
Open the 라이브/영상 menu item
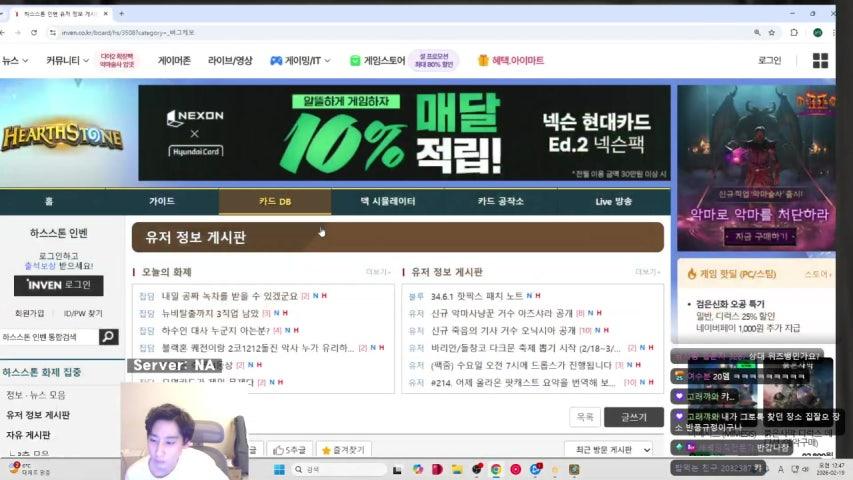(230, 60)
